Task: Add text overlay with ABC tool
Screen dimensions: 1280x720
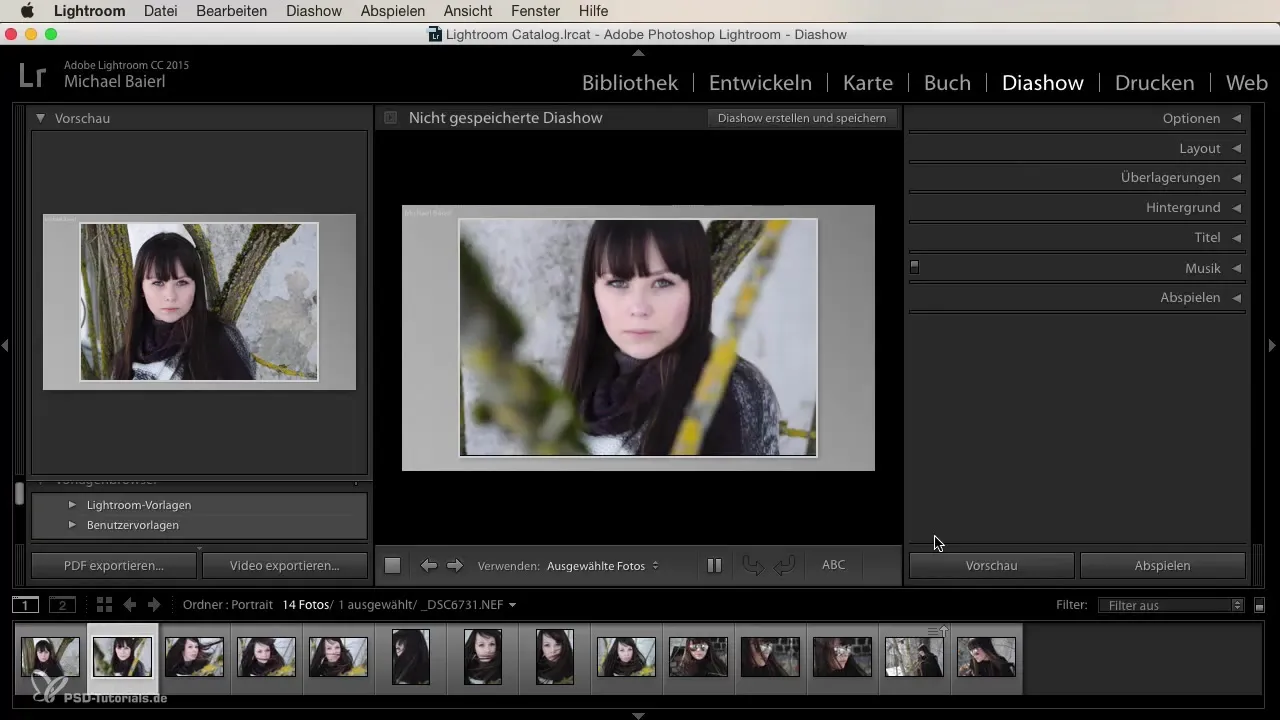Action: tap(833, 565)
